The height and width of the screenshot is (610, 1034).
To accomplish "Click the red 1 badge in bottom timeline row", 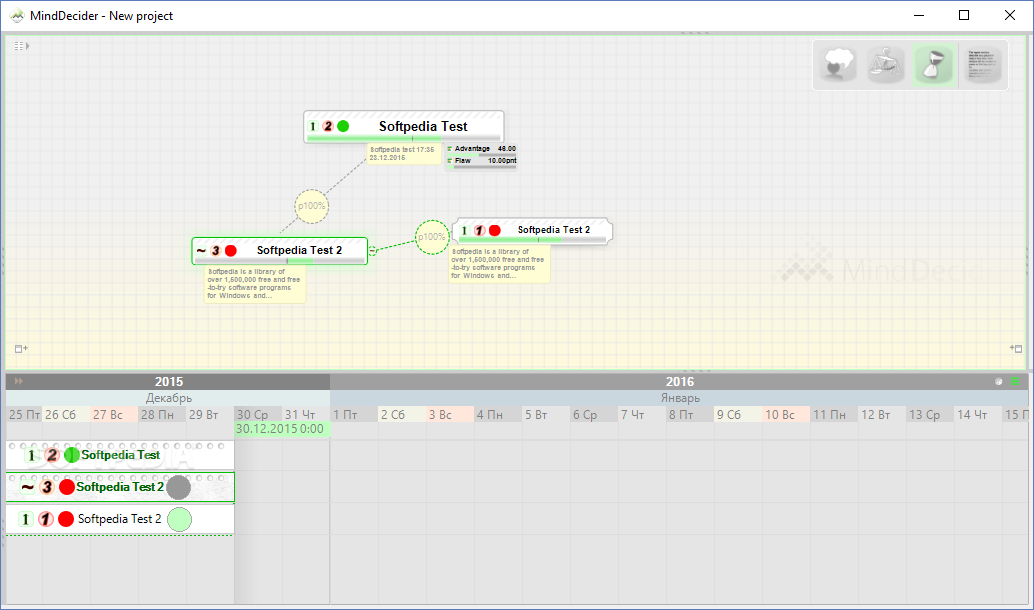I will (x=46, y=519).
